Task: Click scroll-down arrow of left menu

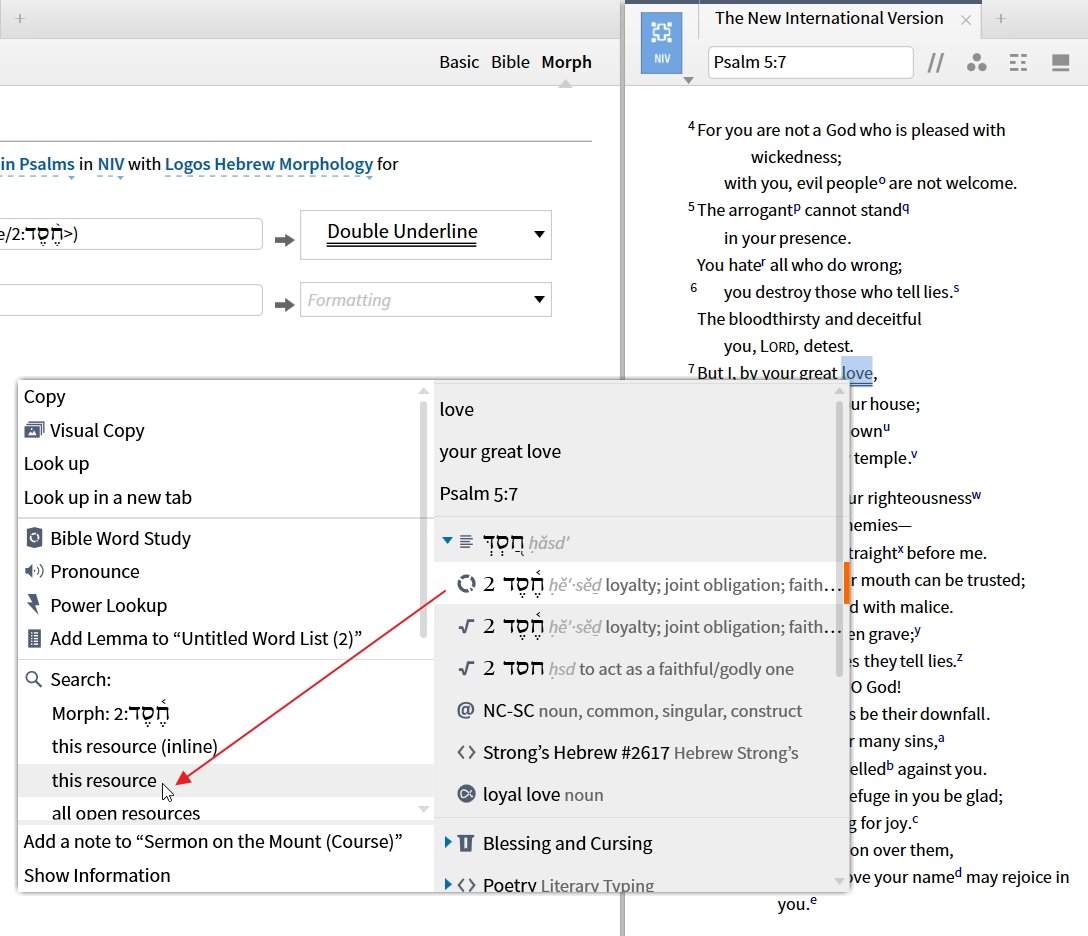Action: click(423, 809)
